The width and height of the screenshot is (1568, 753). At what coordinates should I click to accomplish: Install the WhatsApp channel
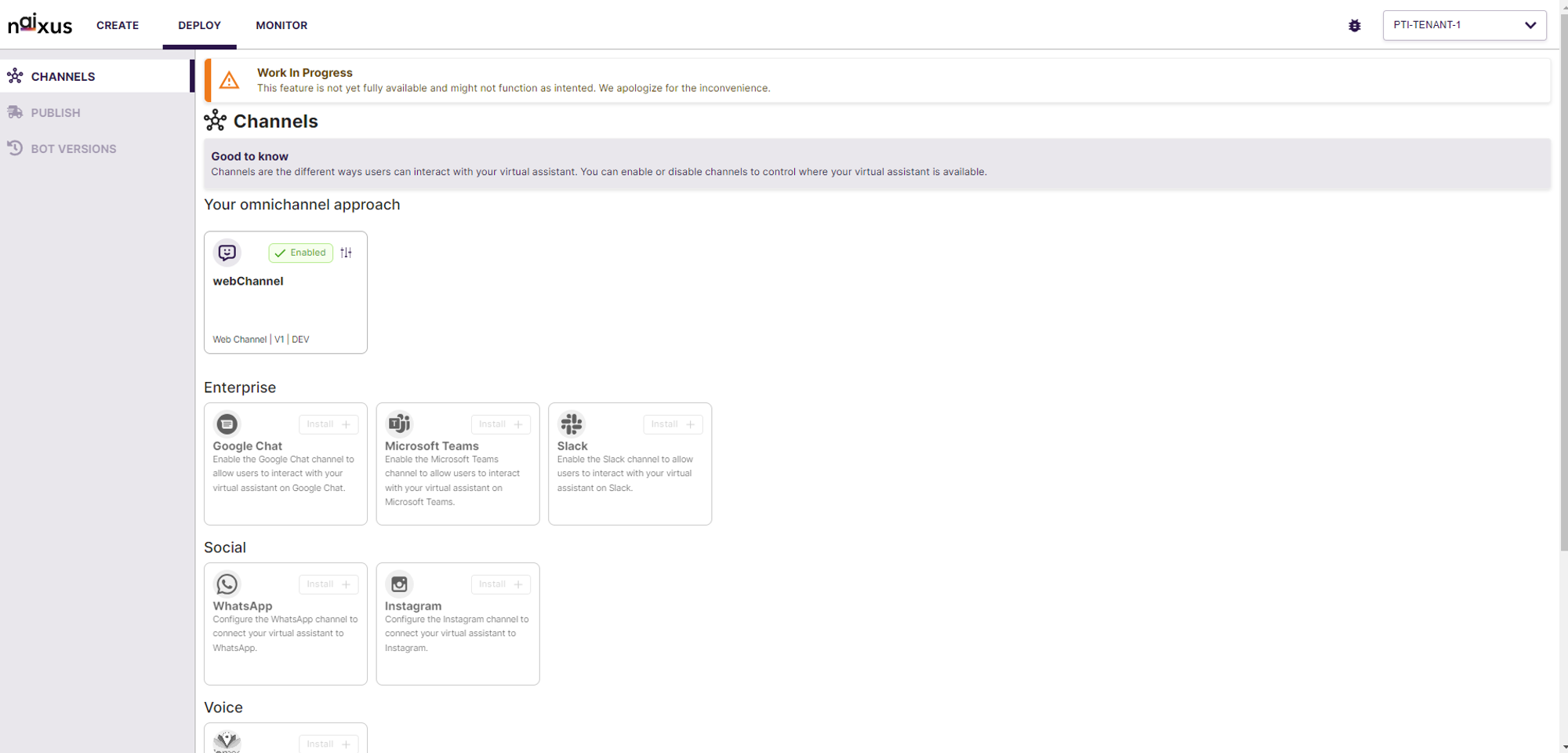point(328,584)
